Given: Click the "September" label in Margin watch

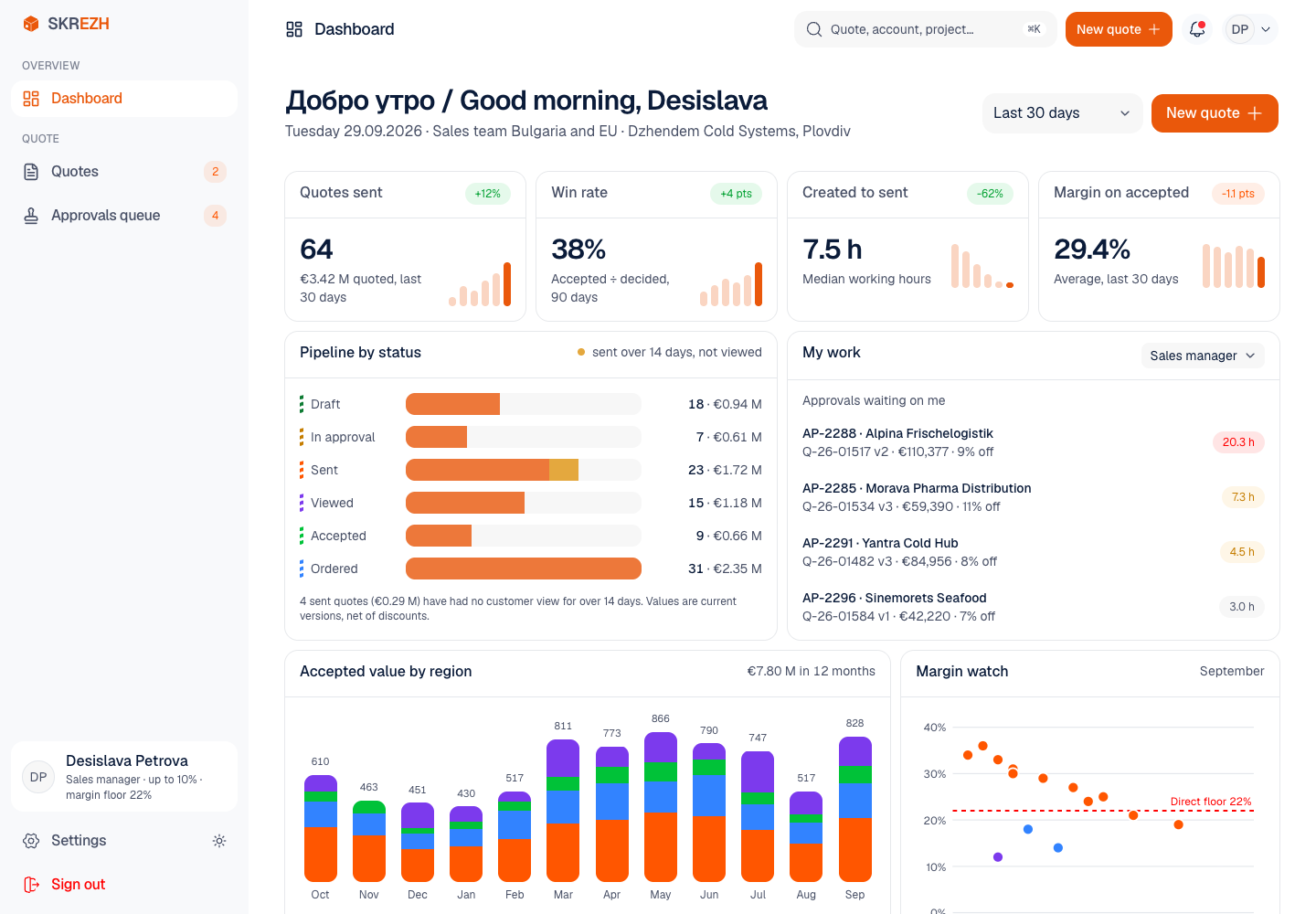Looking at the screenshot, I should [x=1232, y=672].
